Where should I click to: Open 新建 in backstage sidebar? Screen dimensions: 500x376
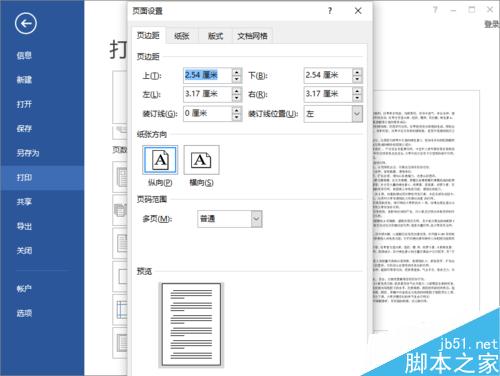(x=24, y=80)
